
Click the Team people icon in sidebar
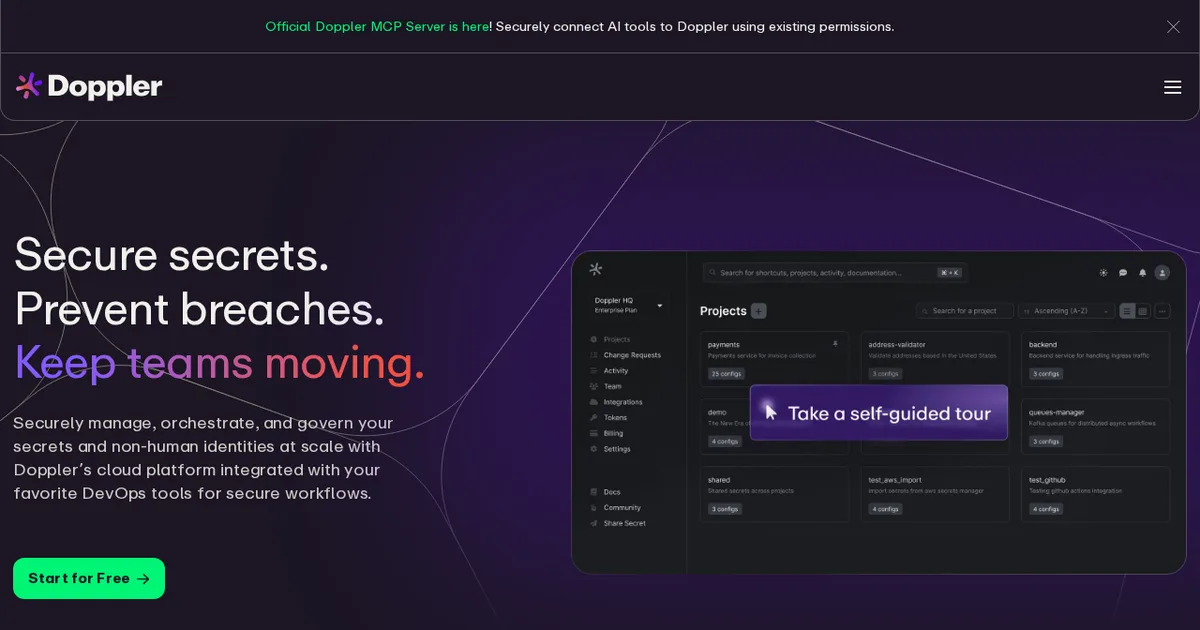coord(594,386)
